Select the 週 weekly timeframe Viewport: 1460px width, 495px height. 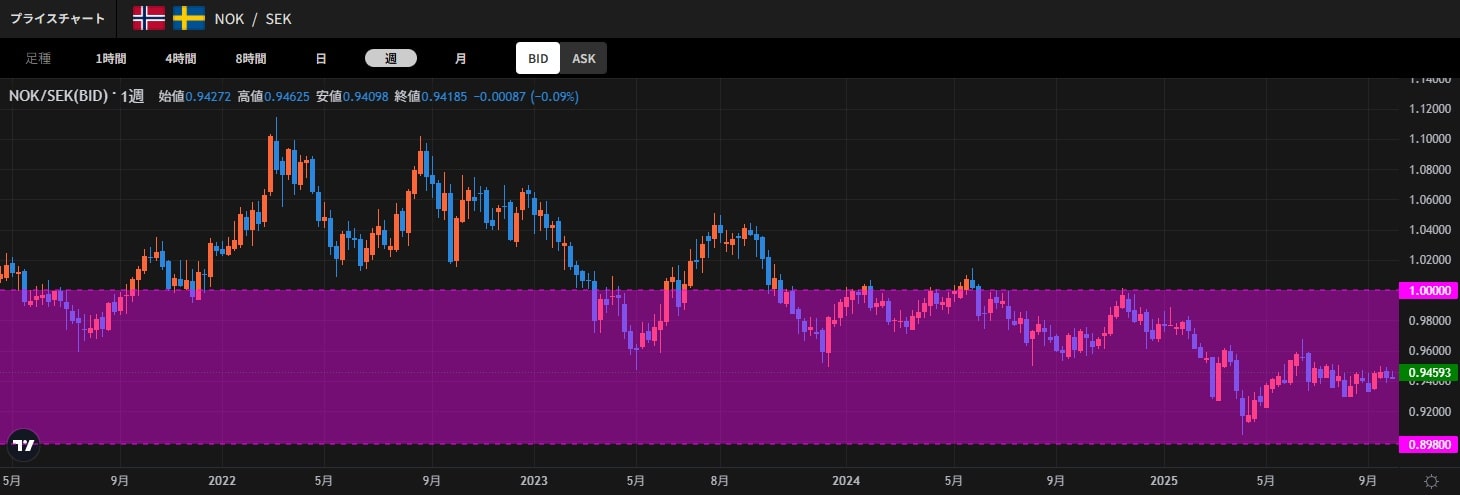(390, 58)
